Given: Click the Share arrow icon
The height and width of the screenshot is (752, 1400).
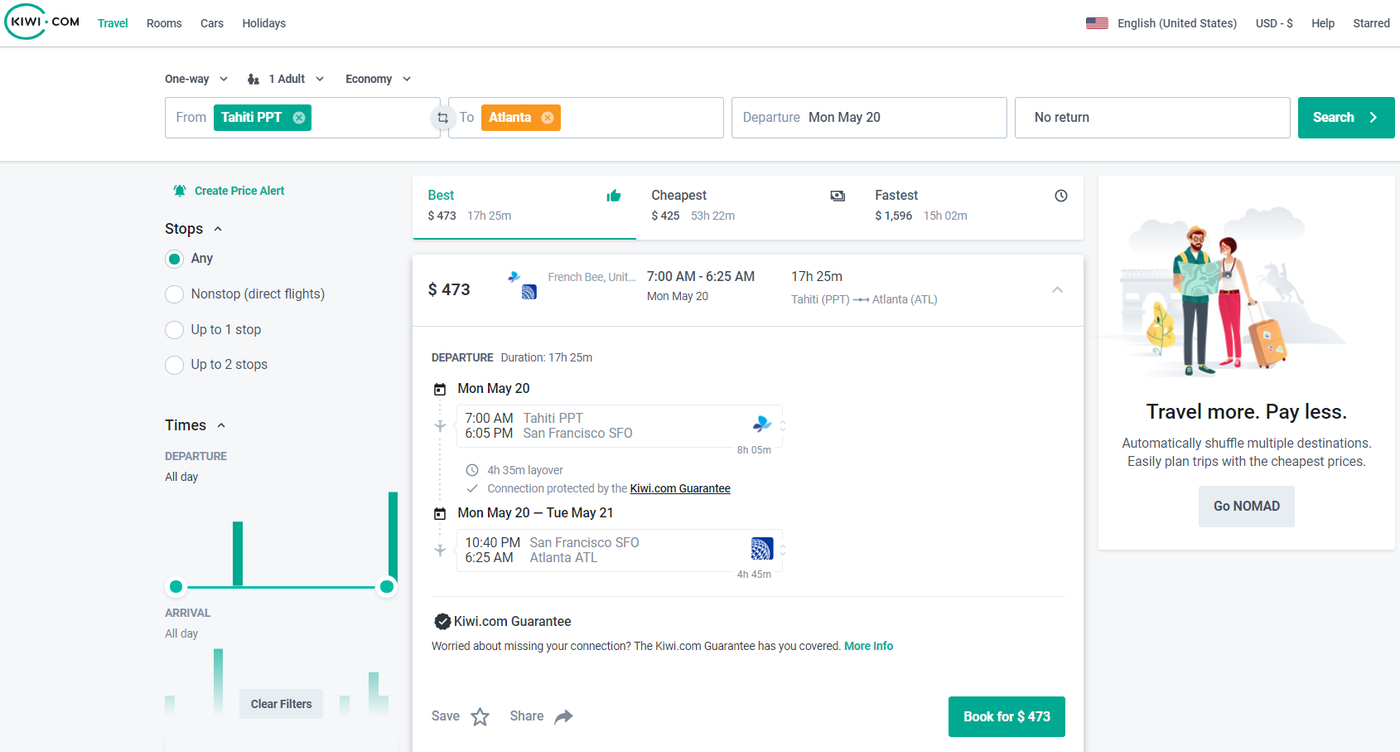Looking at the screenshot, I should 562,716.
